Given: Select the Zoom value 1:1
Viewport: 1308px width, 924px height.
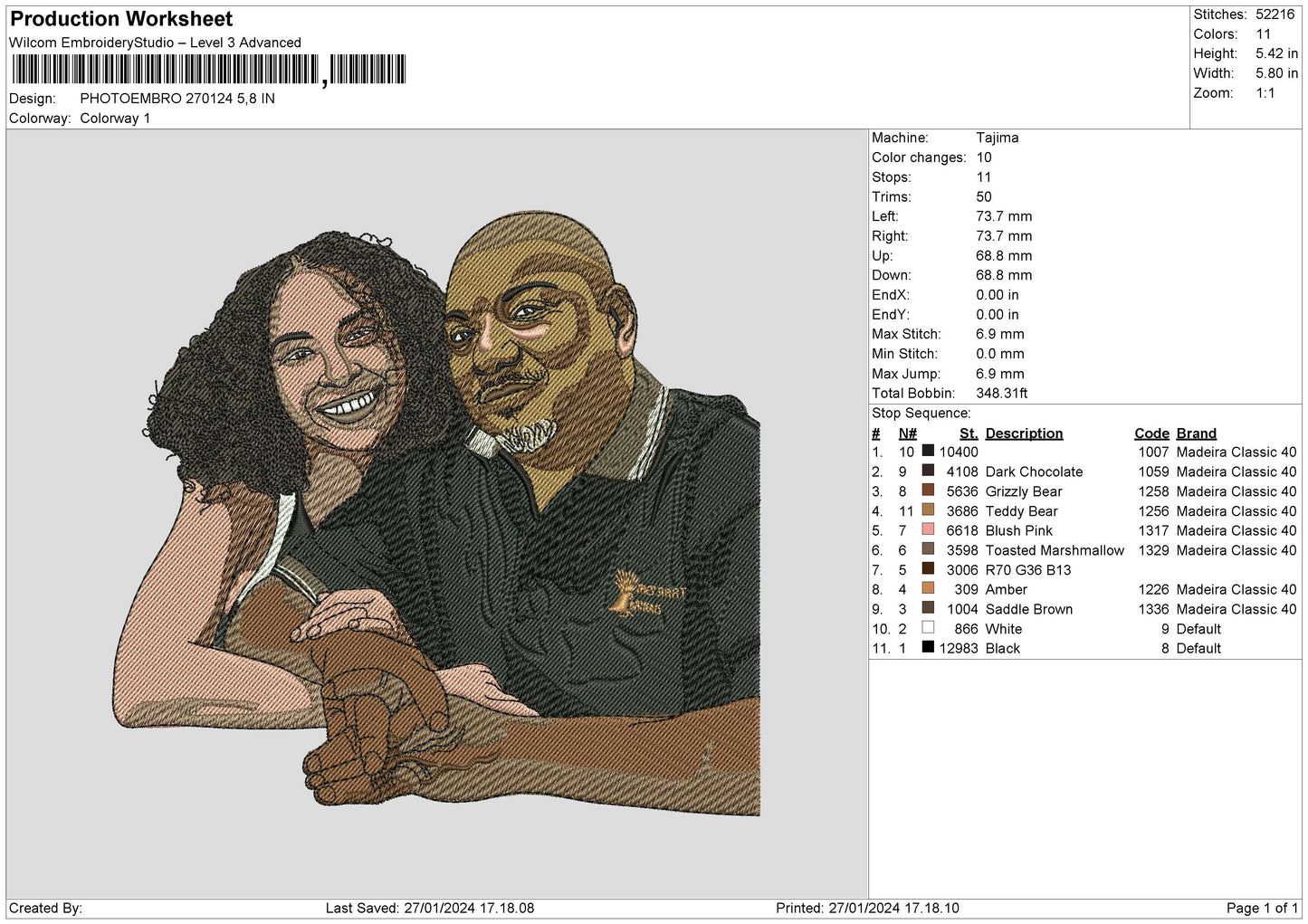Looking at the screenshot, I should [1265, 93].
